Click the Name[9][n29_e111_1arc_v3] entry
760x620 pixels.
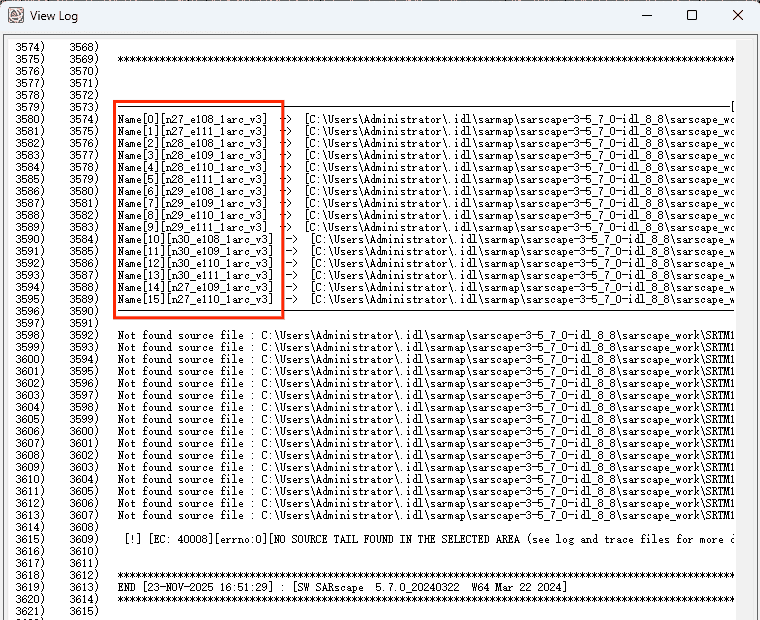pos(192,227)
